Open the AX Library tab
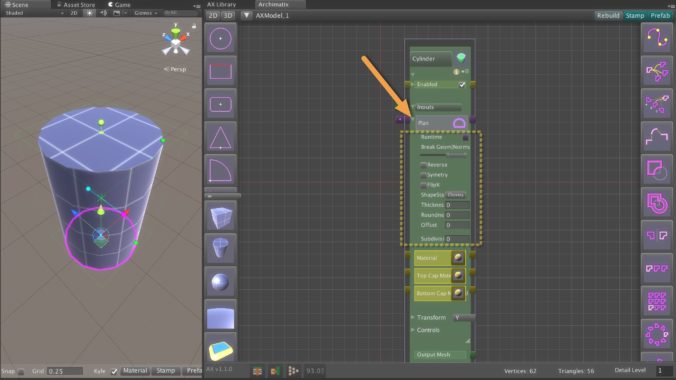This screenshot has width=676, height=380. [222, 4]
